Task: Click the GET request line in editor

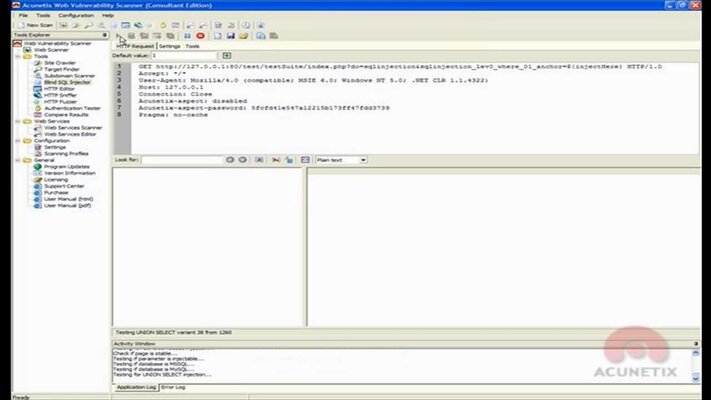Action: [400, 67]
